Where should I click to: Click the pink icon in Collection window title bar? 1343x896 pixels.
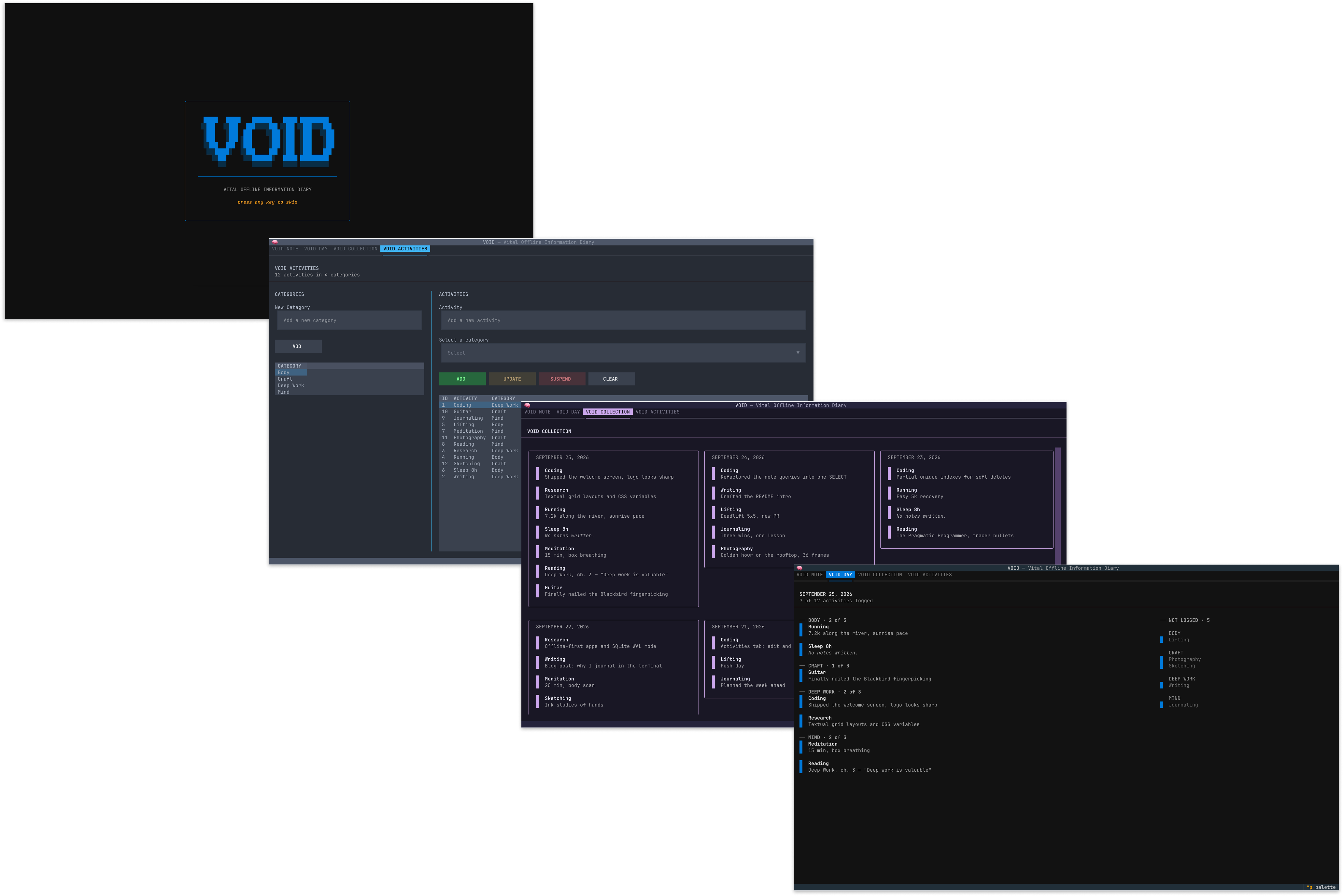tap(527, 405)
